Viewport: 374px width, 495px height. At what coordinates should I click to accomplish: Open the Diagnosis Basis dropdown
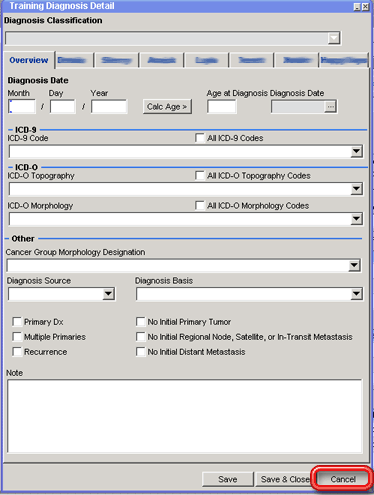pyautogui.click(x=356, y=294)
